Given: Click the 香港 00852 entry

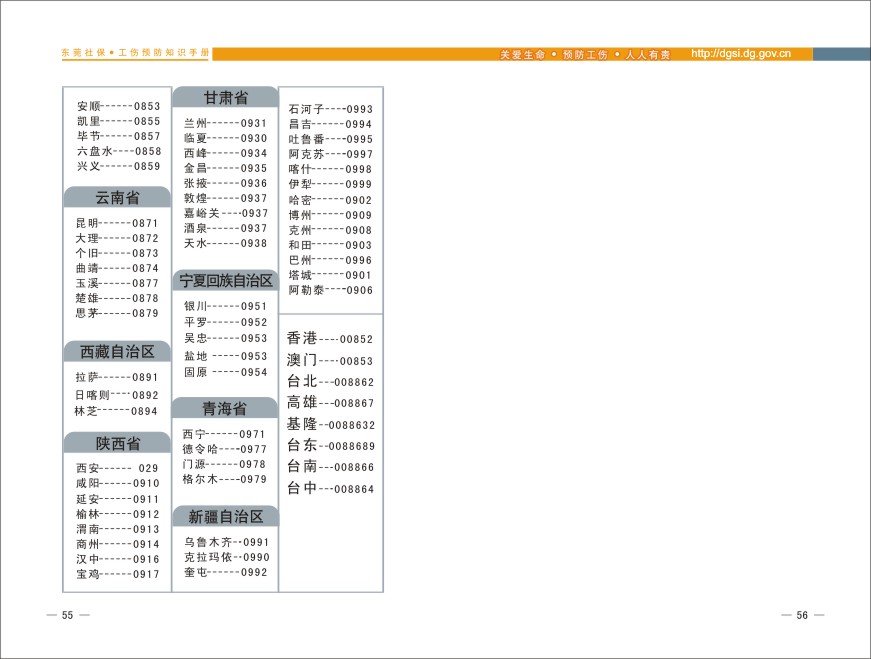Looking at the screenshot, I should pyautogui.click(x=330, y=338).
